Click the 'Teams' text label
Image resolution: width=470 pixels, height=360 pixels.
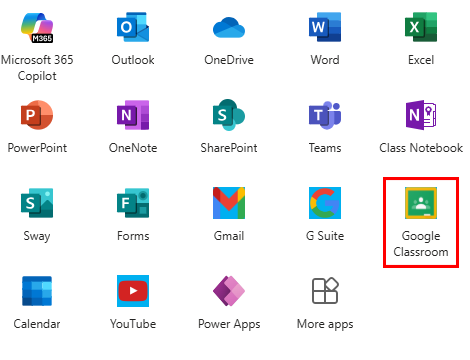tap(325, 148)
